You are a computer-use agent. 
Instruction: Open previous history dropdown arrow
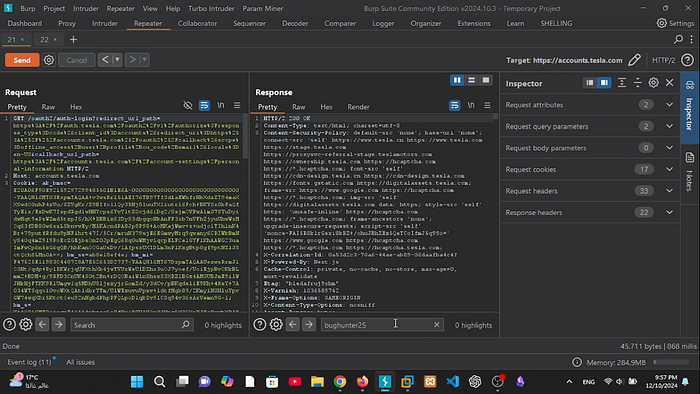pyautogui.click(x=117, y=60)
